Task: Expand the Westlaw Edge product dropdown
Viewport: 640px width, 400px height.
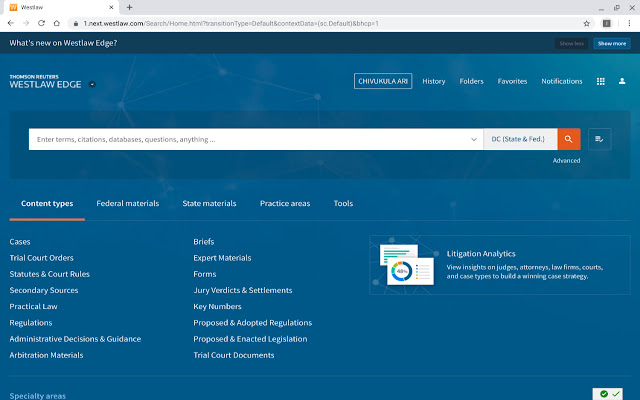Action: point(92,85)
